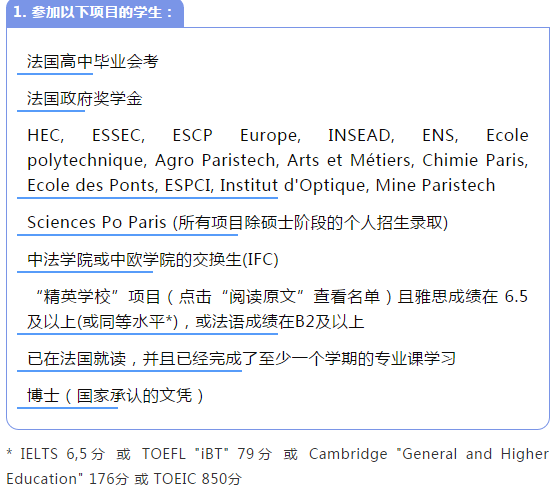The image size is (556, 487).
Task: Click the IELTS 6,5分 footnote text
Action: coord(63,454)
